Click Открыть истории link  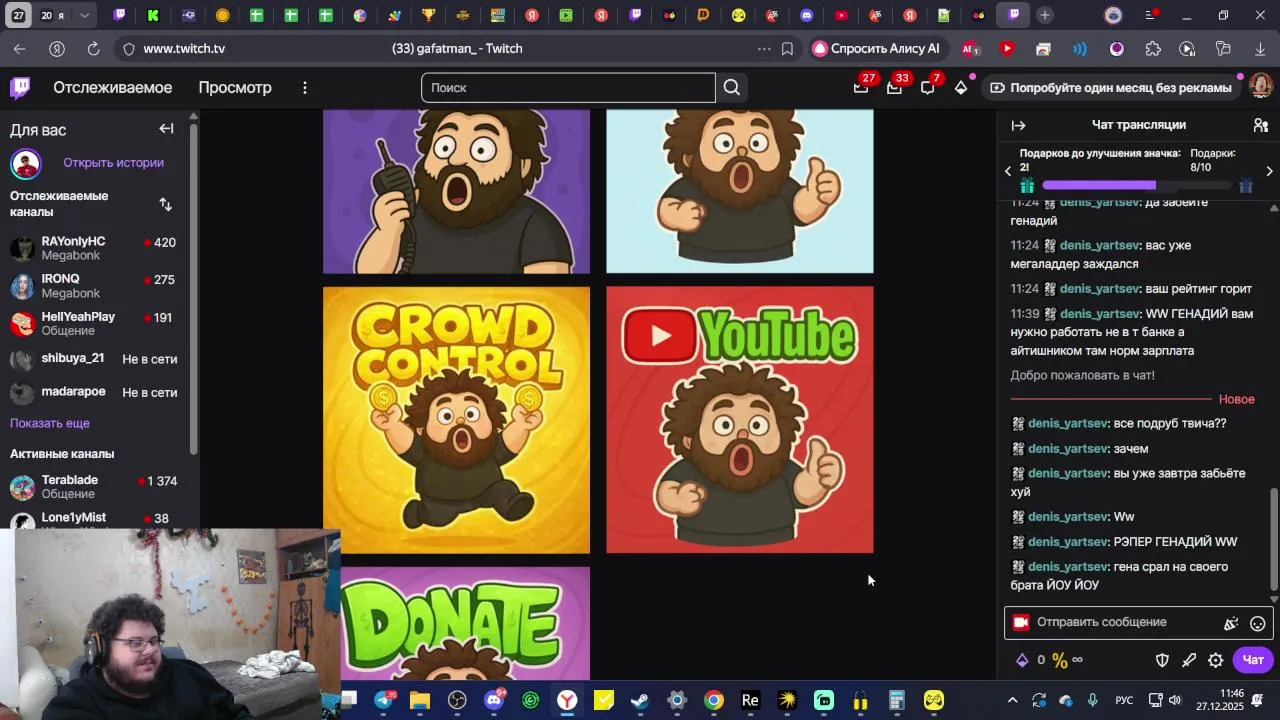click(113, 163)
